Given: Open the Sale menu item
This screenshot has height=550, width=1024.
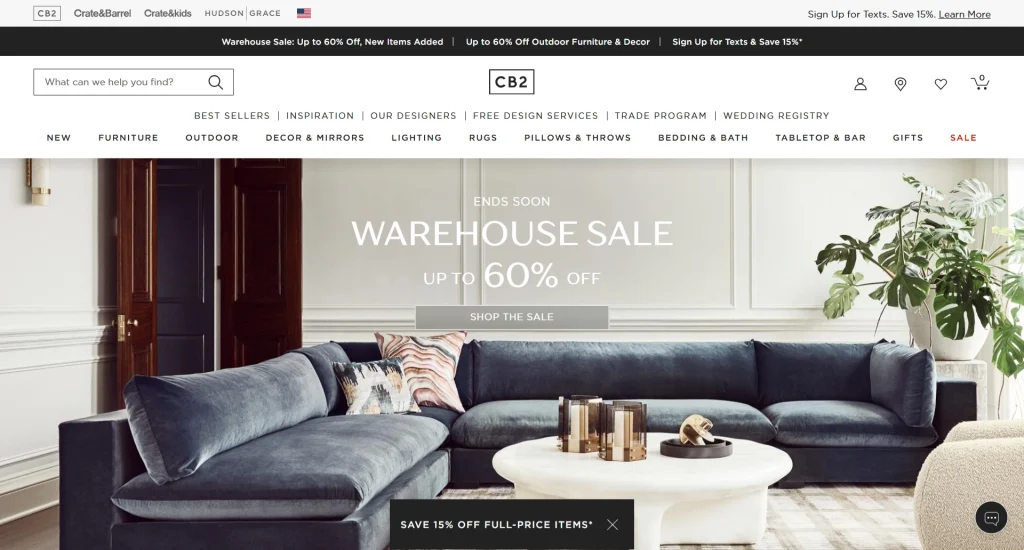Looking at the screenshot, I should (x=963, y=138).
